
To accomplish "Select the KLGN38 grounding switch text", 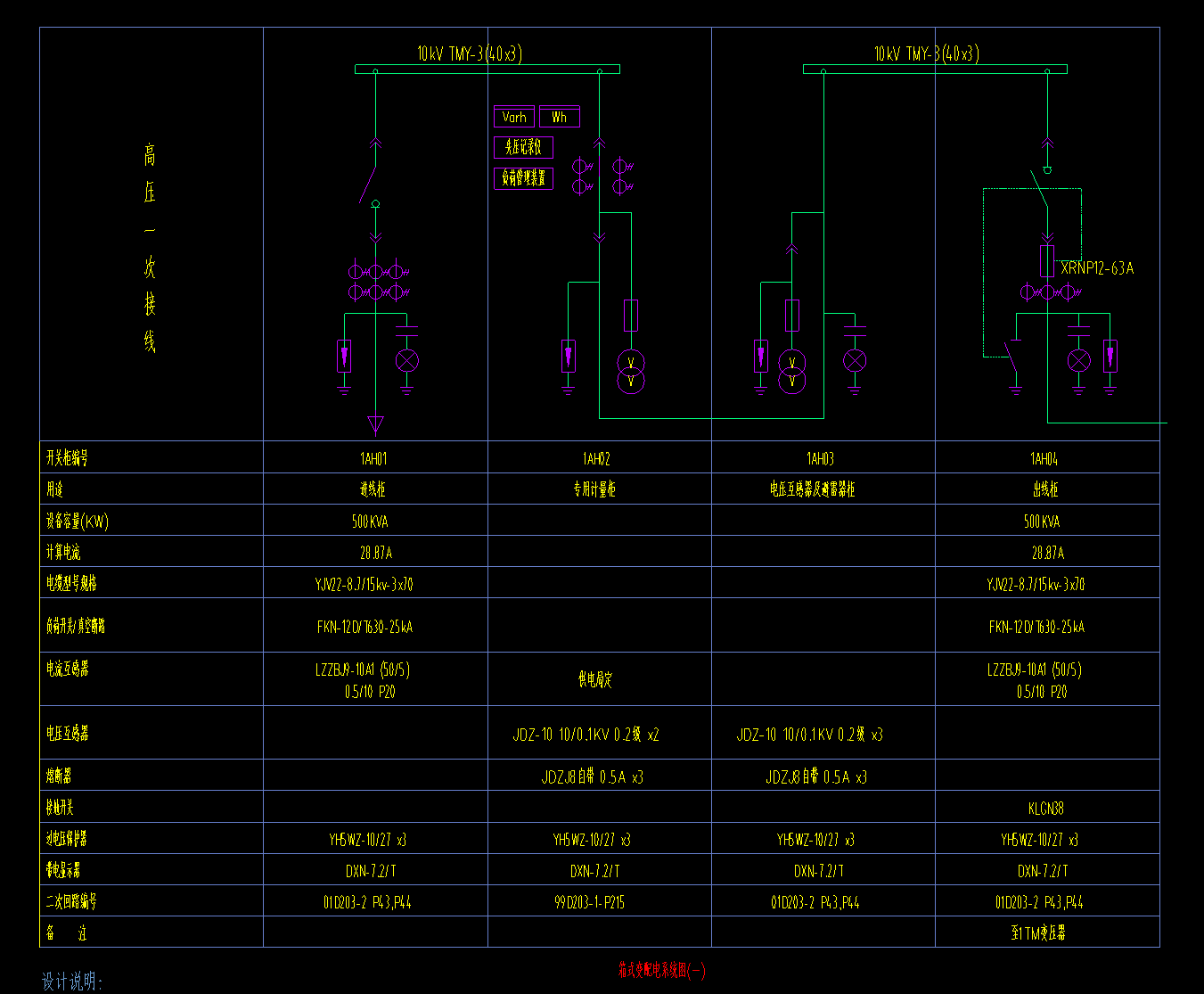I will tap(1045, 809).
